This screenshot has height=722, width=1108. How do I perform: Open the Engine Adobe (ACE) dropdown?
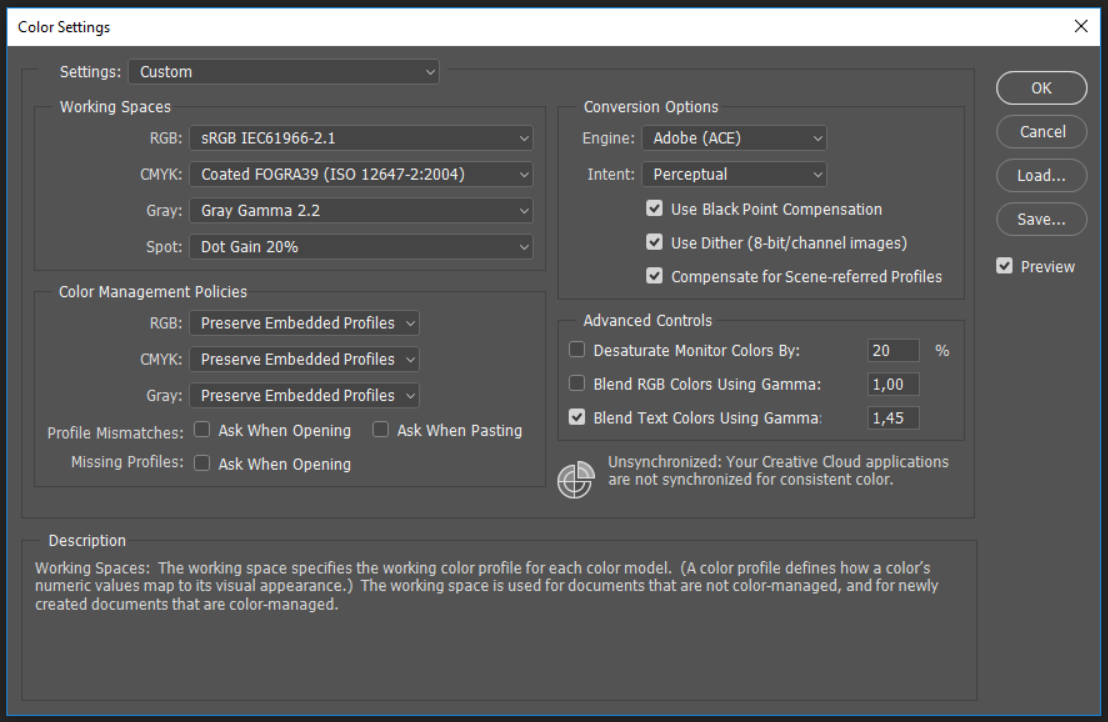point(734,138)
